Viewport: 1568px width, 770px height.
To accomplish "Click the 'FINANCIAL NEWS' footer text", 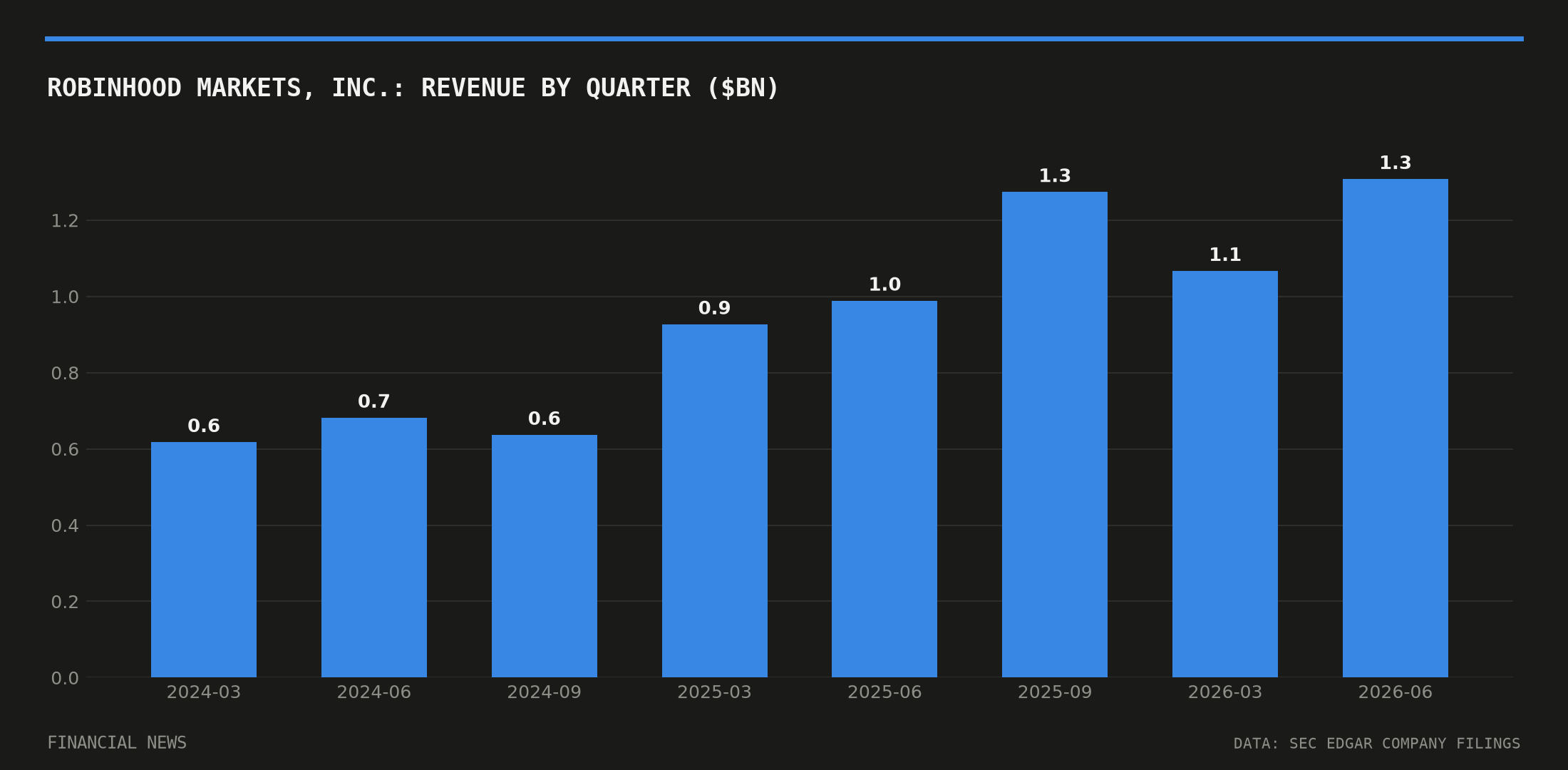I will (117, 743).
